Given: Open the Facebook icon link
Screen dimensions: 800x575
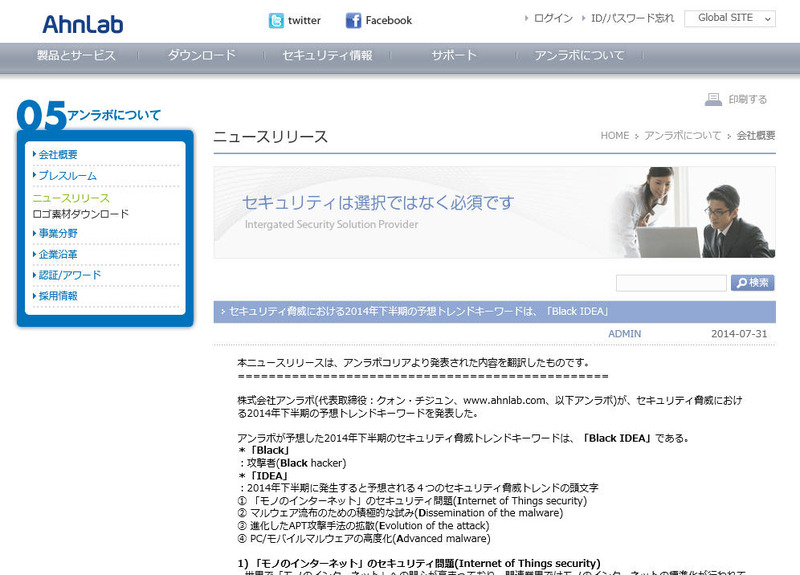Looking at the screenshot, I should tap(353, 20).
